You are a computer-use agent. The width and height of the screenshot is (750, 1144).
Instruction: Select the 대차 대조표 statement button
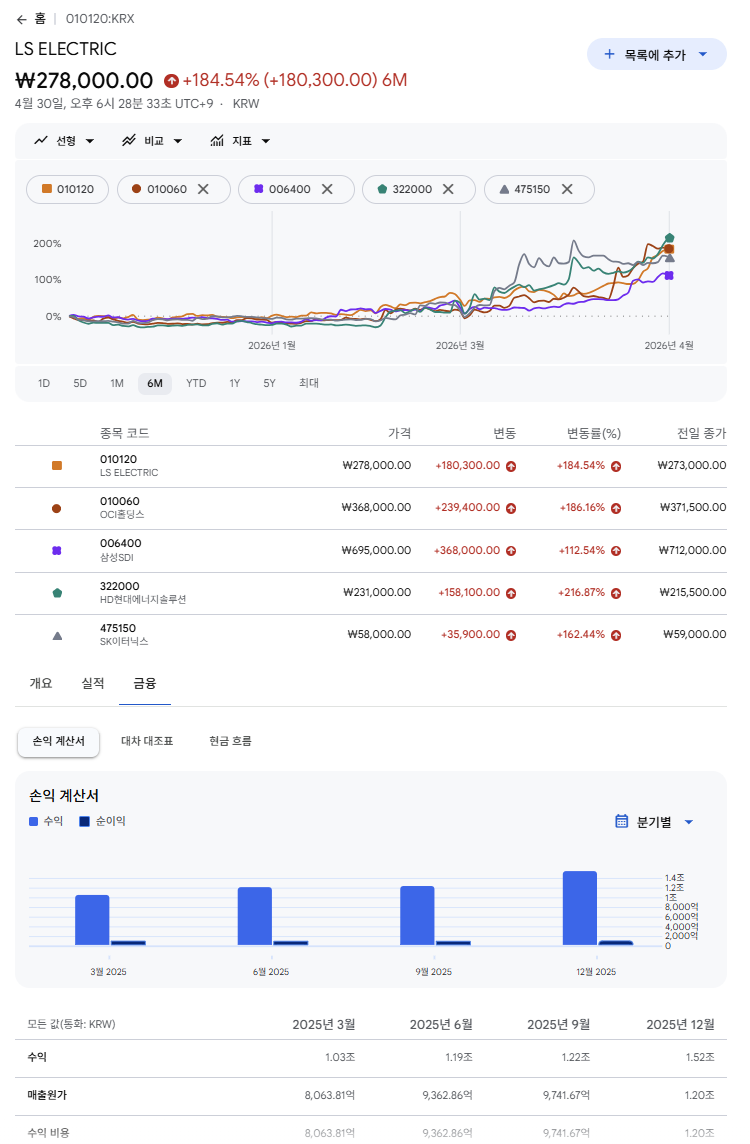147,741
